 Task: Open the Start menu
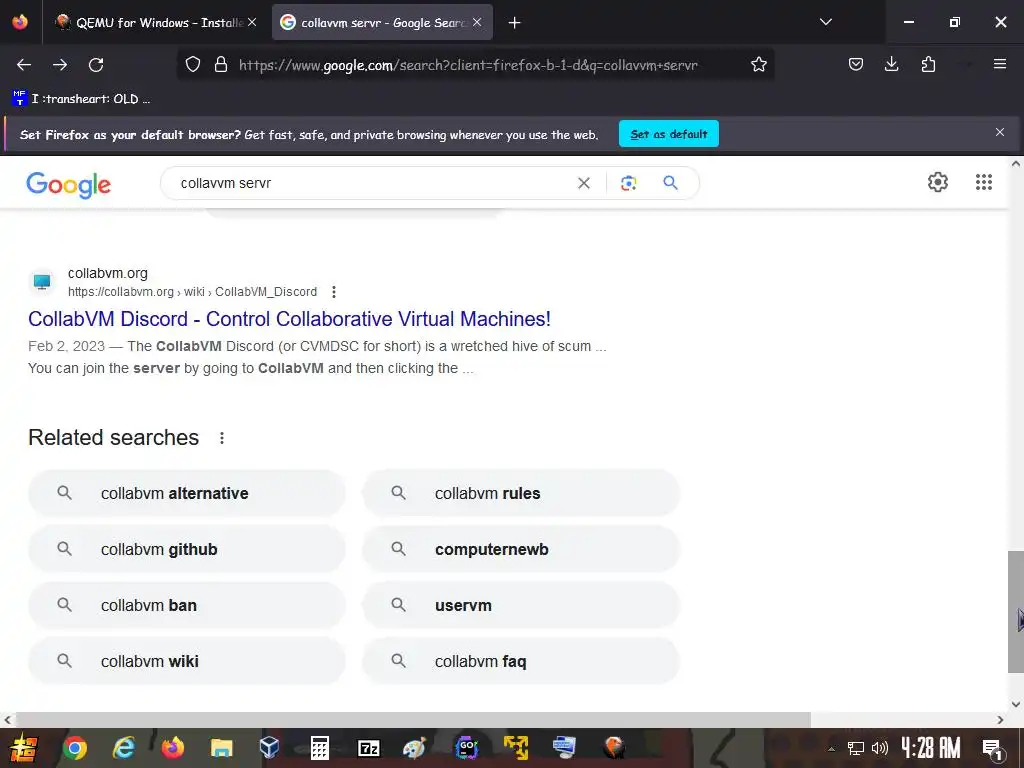[22, 747]
